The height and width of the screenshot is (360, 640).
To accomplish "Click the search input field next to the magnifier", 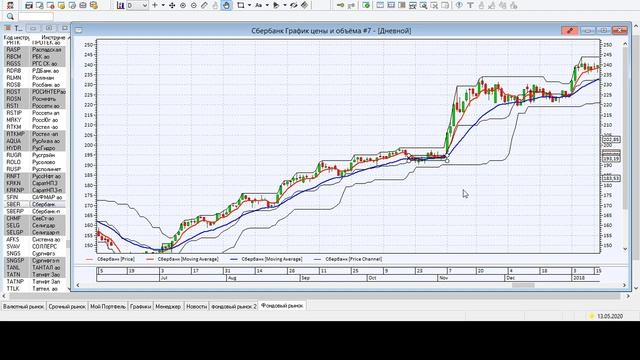I will click(36, 16).
